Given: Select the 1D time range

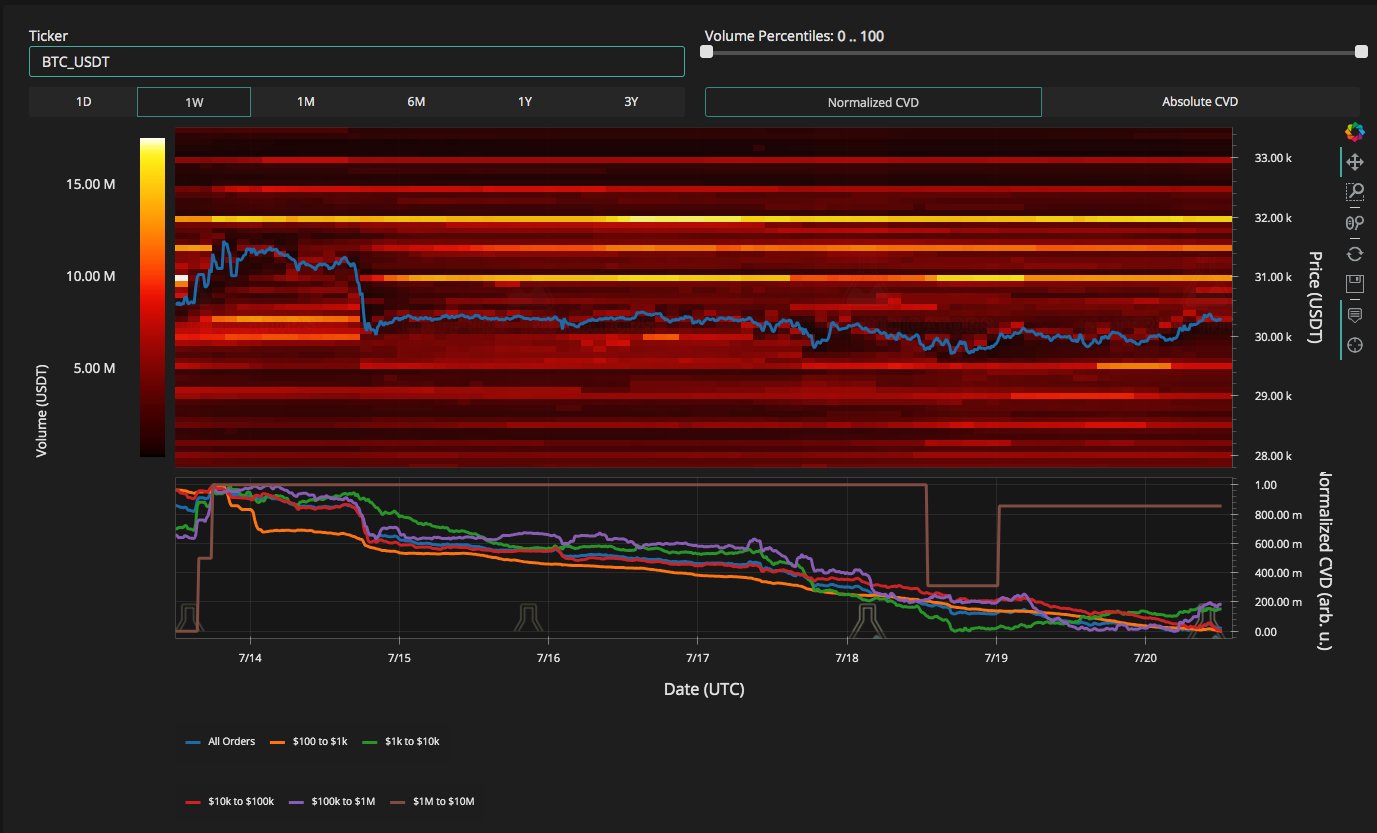Looking at the screenshot, I should 84,102.
